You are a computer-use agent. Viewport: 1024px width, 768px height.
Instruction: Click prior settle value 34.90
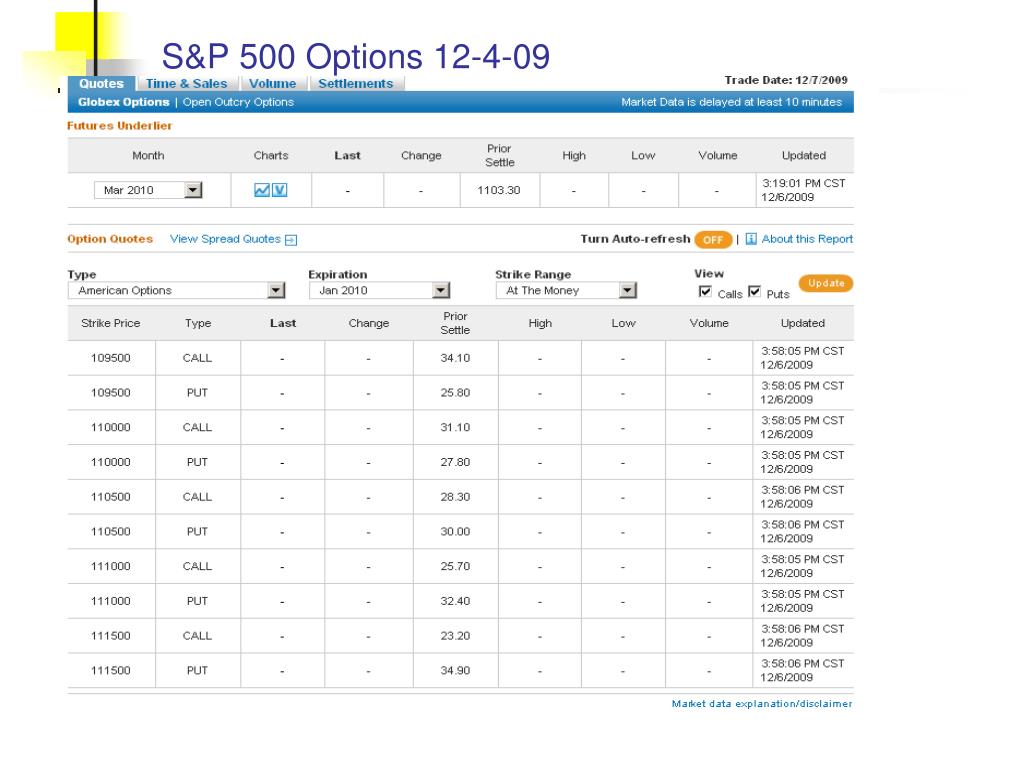(455, 670)
